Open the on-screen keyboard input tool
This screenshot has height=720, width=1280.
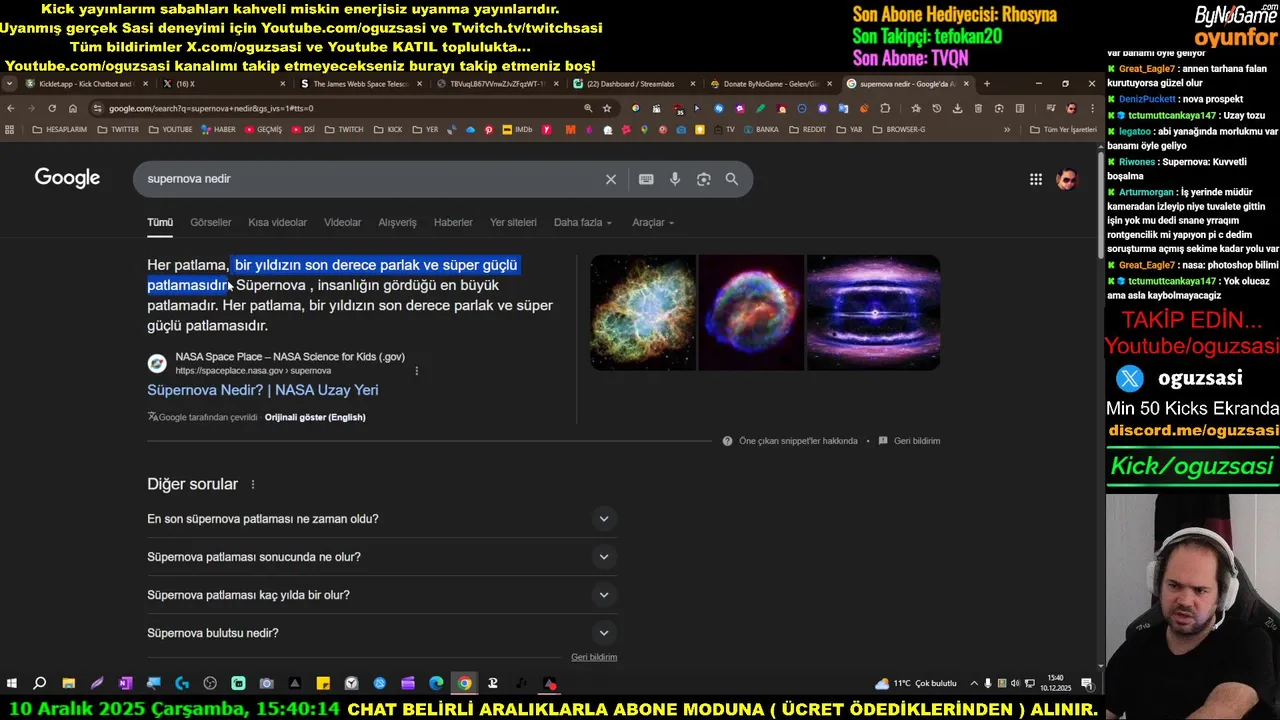click(646, 179)
